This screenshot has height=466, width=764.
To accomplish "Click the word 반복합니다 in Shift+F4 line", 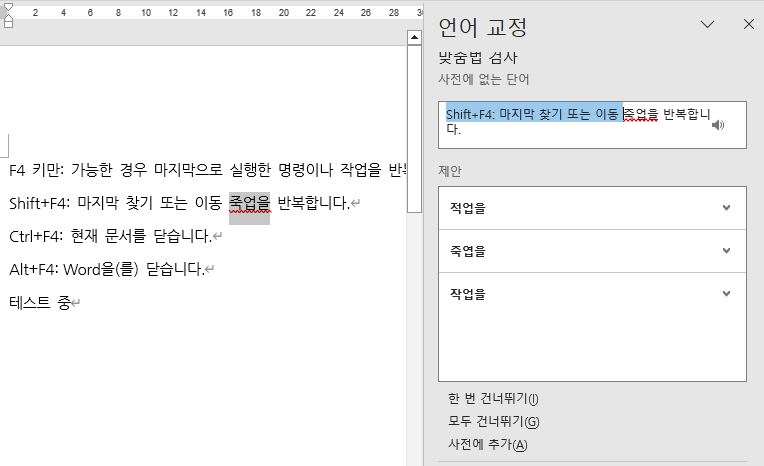I will coord(313,203).
